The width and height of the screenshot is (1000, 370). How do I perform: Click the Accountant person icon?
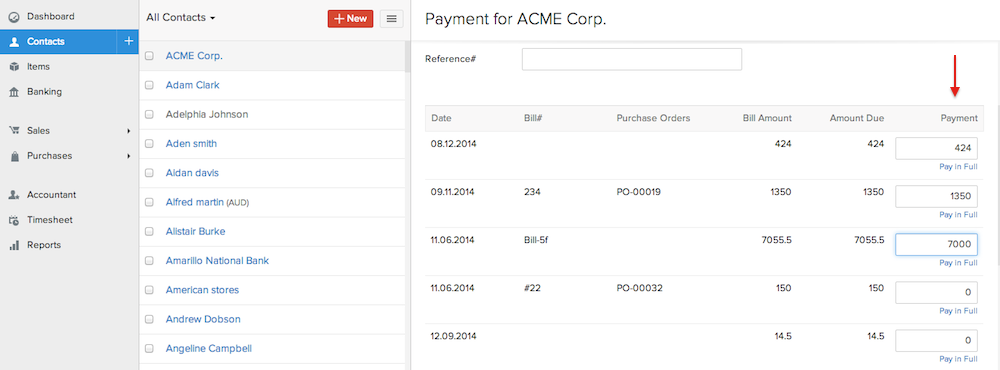click(14, 195)
